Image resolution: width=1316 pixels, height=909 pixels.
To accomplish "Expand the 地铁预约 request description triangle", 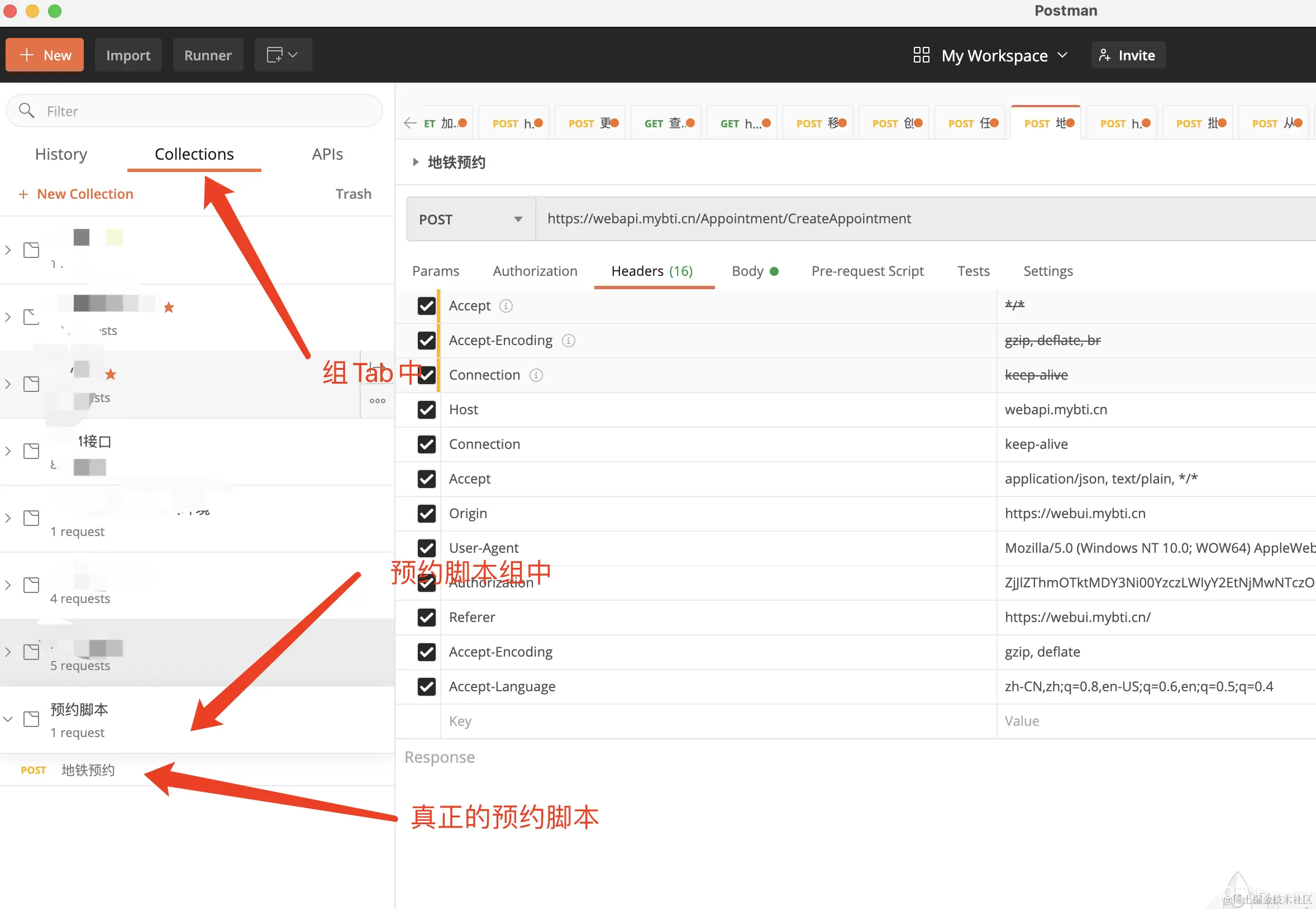I will (x=416, y=162).
